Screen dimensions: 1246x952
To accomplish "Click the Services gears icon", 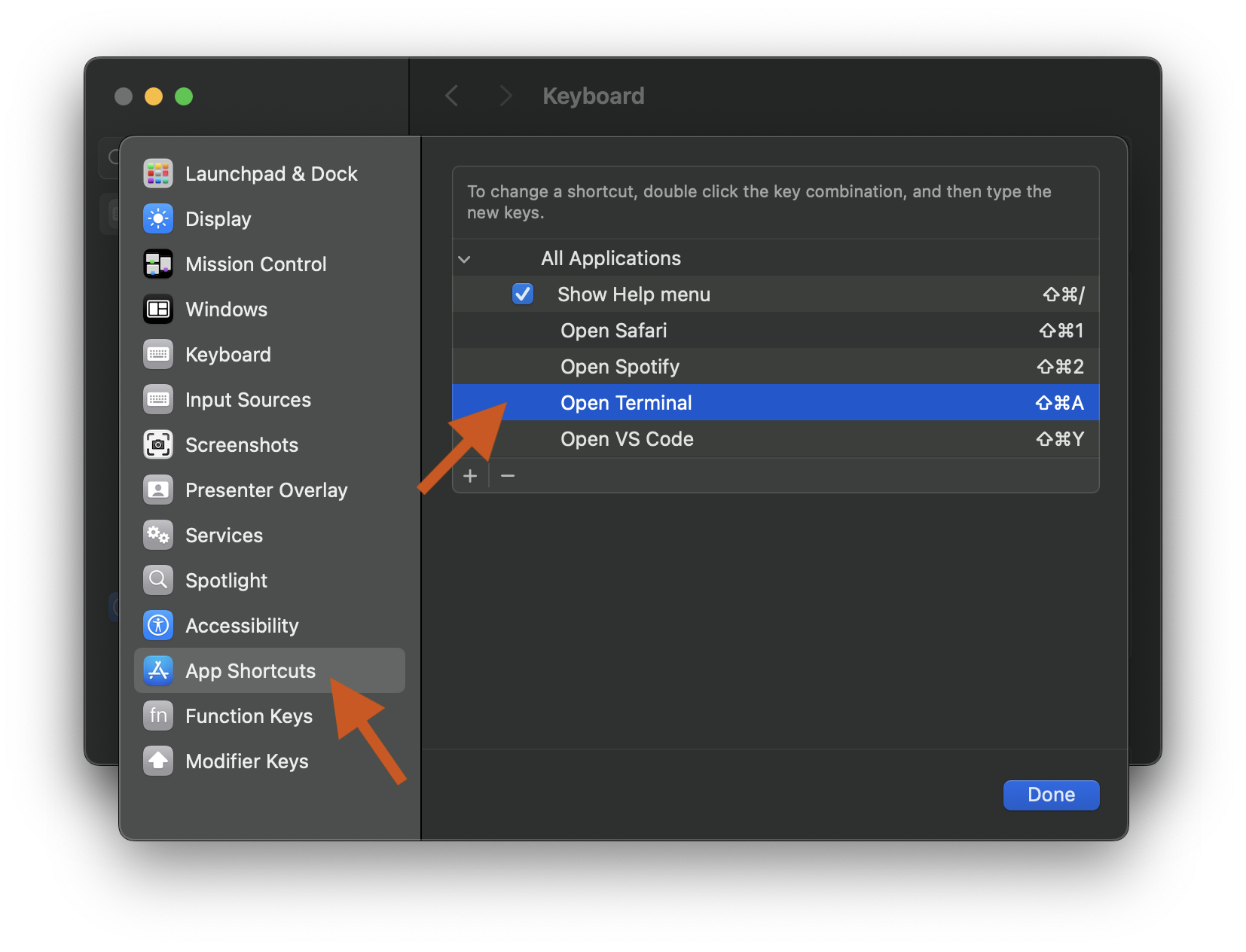I will [158, 535].
